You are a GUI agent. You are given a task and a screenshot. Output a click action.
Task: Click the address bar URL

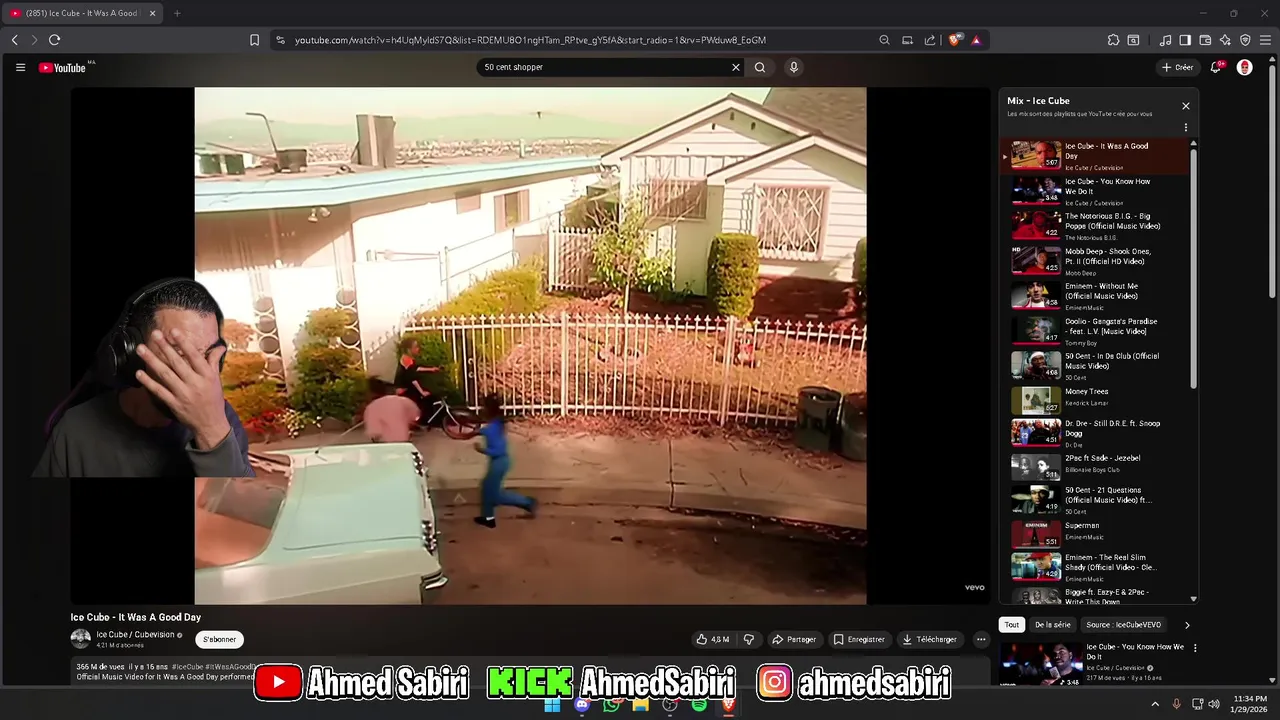(x=530, y=40)
